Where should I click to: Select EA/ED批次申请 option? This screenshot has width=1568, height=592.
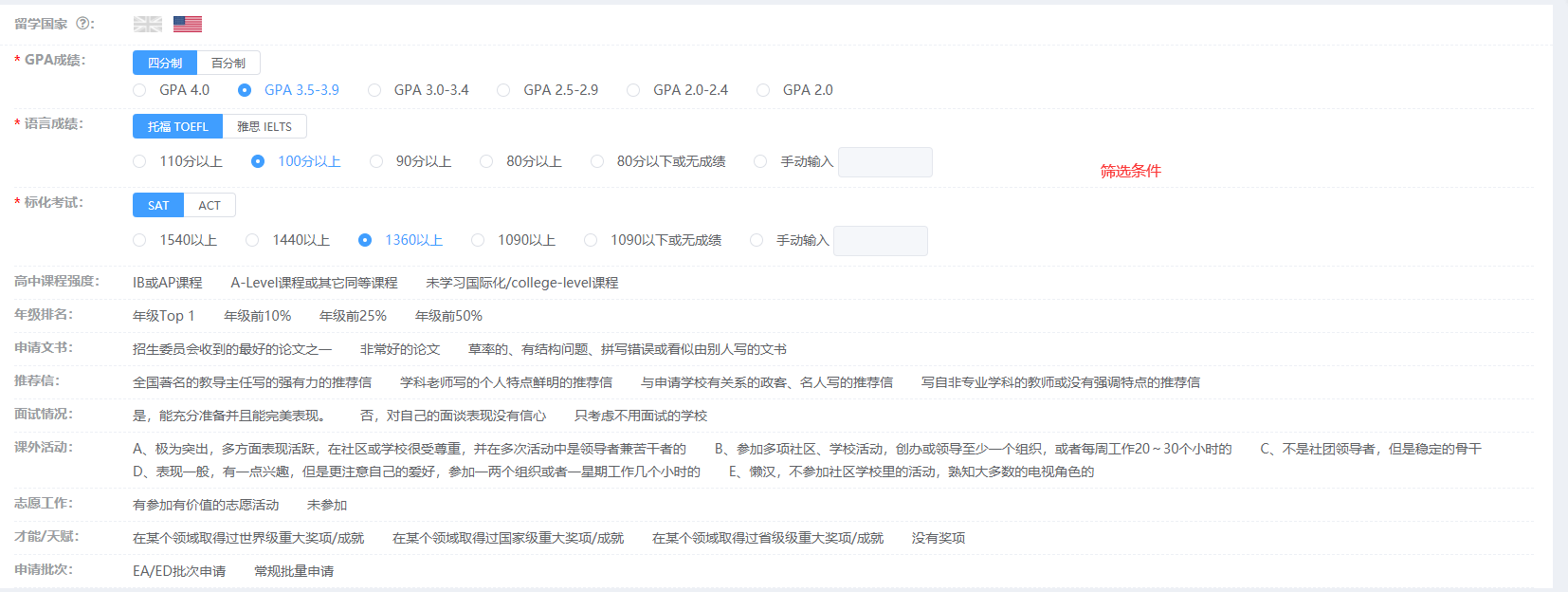179,571
